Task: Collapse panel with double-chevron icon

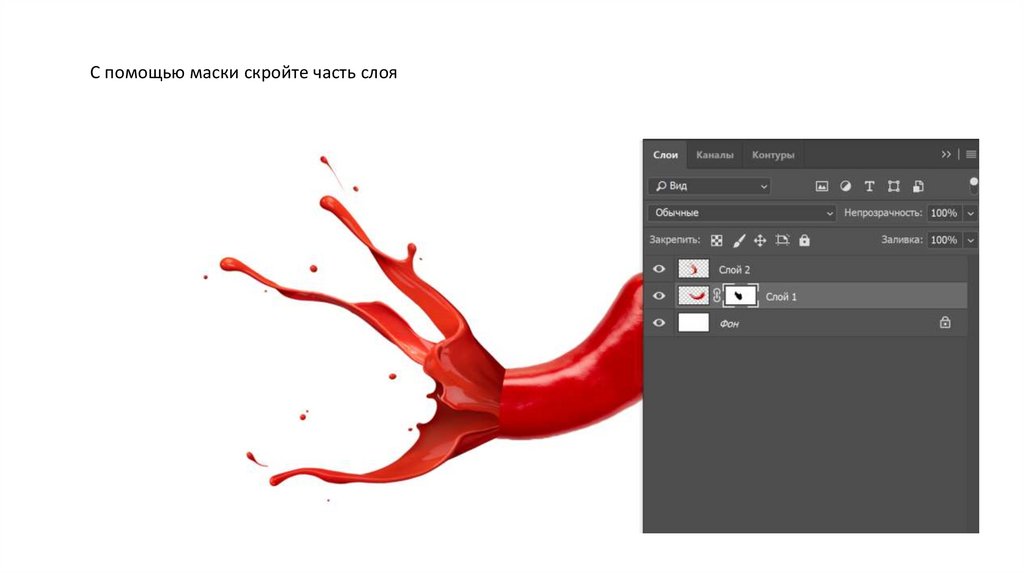Action: click(x=946, y=154)
